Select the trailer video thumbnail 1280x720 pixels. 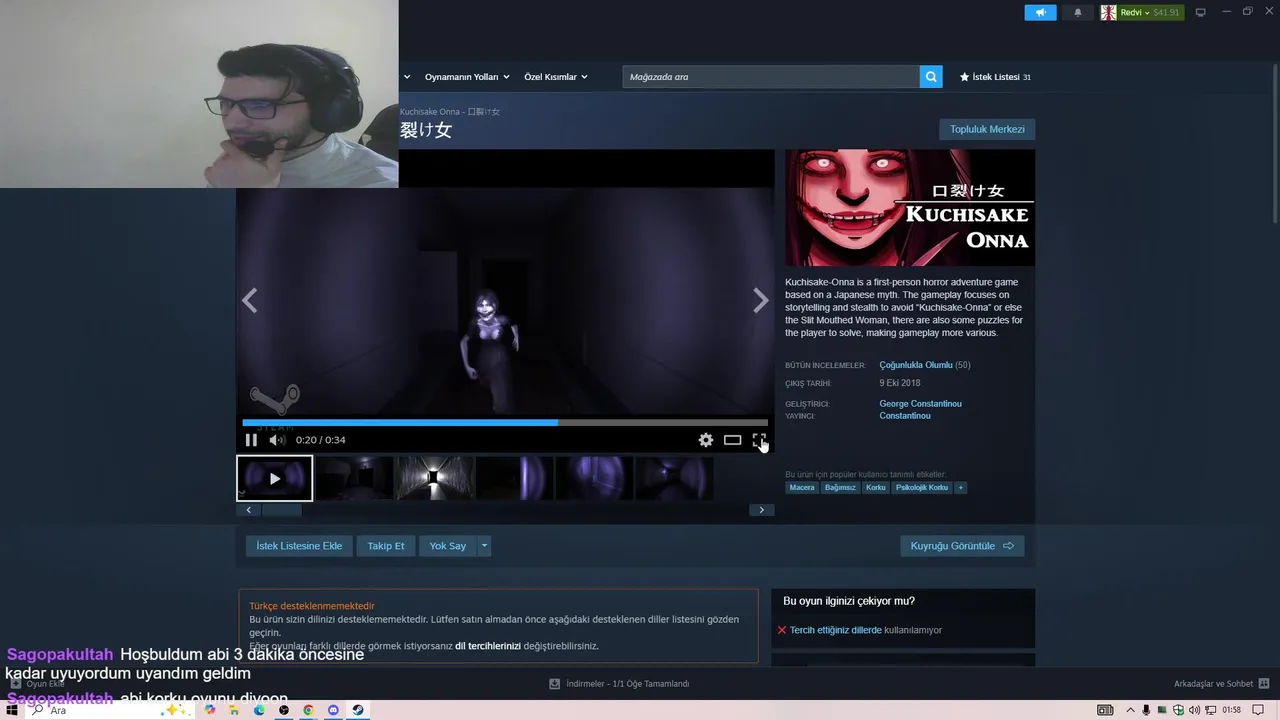tap(275, 478)
